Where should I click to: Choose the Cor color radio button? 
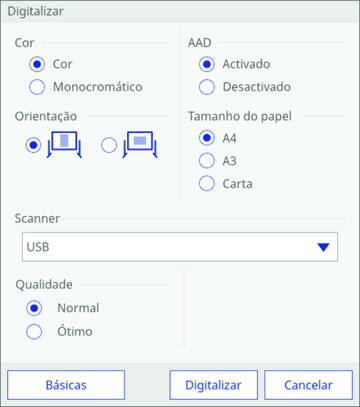click(x=37, y=64)
